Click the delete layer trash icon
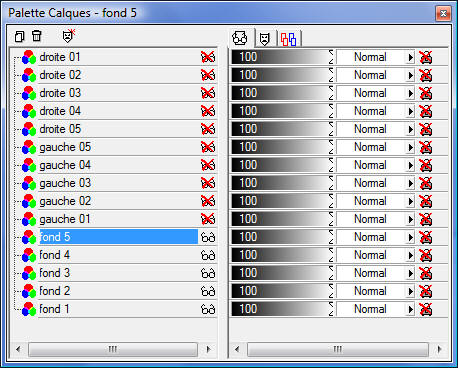The height and width of the screenshot is (368, 458). (37, 36)
